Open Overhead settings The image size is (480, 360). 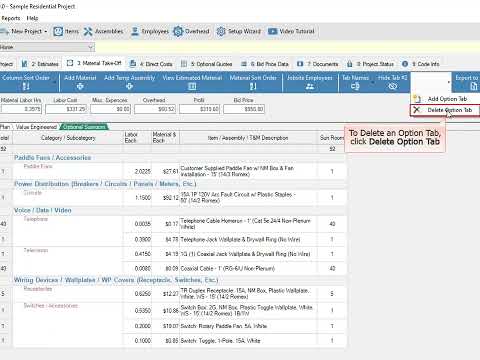click(x=191, y=31)
